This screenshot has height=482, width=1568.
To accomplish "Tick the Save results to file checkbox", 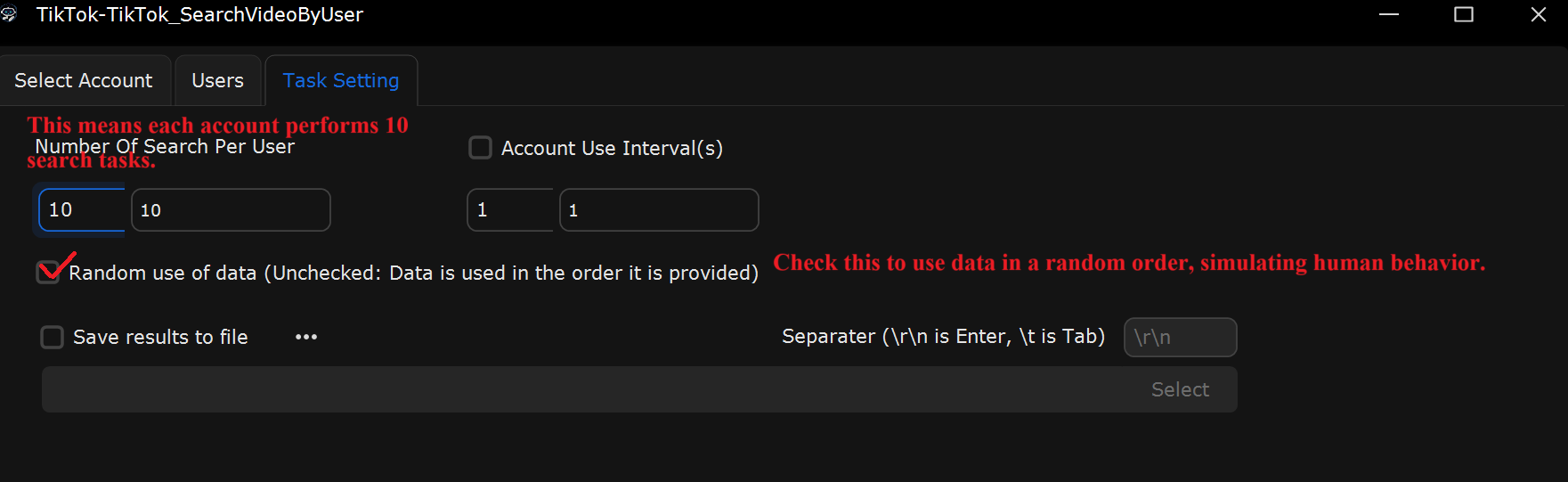I will pyautogui.click(x=53, y=337).
